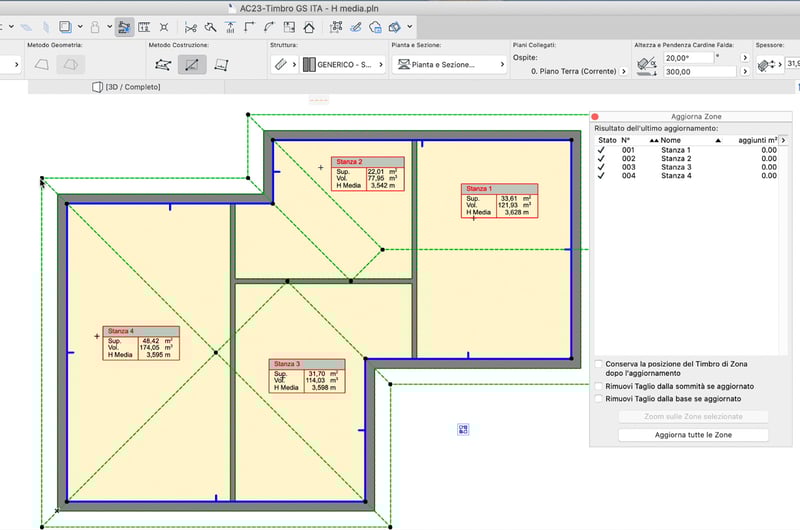Enable Conserva la posizione del Timbro checkbox

(x=599, y=364)
